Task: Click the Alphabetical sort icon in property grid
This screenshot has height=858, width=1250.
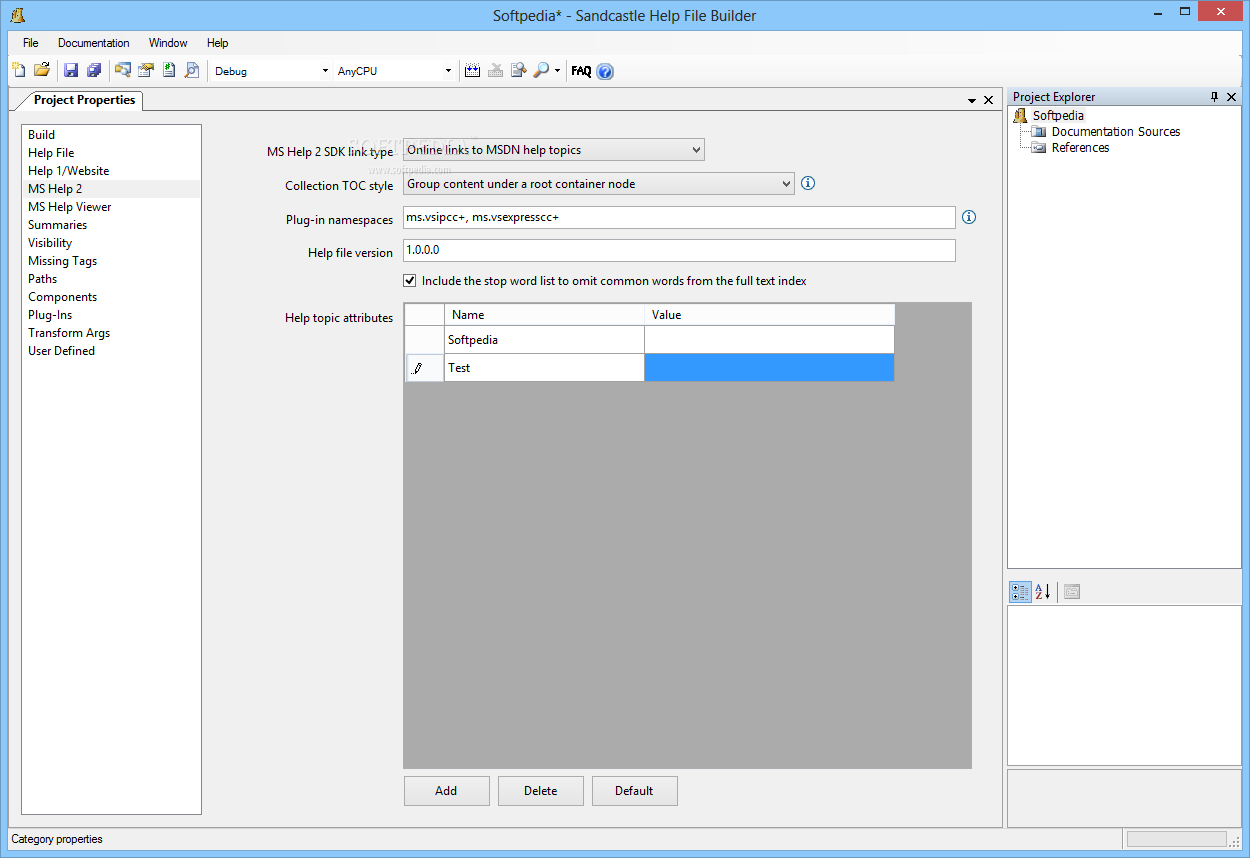Action: pos(1043,592)
